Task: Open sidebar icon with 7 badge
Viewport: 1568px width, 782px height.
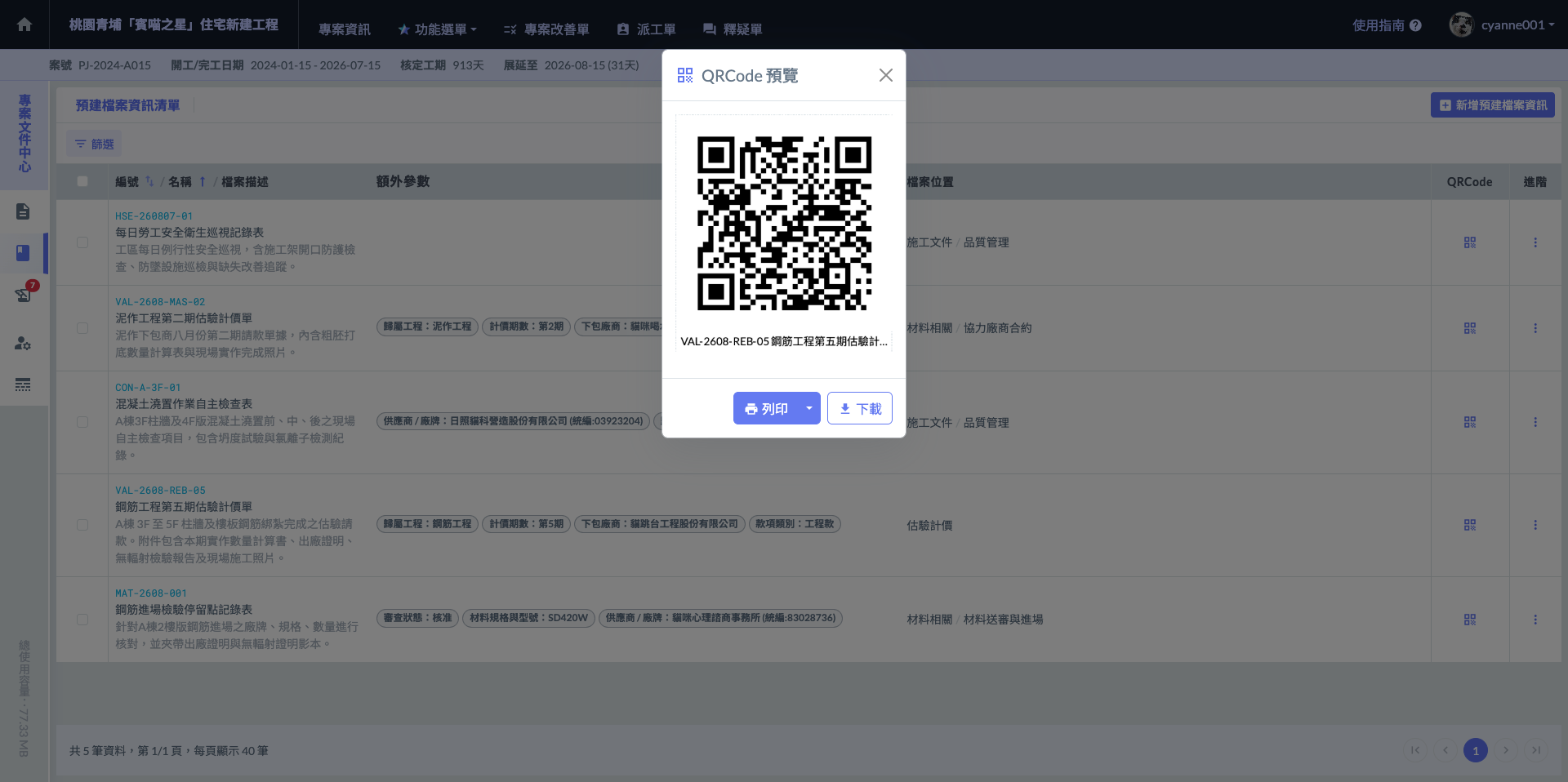Action: pos(23,294)
